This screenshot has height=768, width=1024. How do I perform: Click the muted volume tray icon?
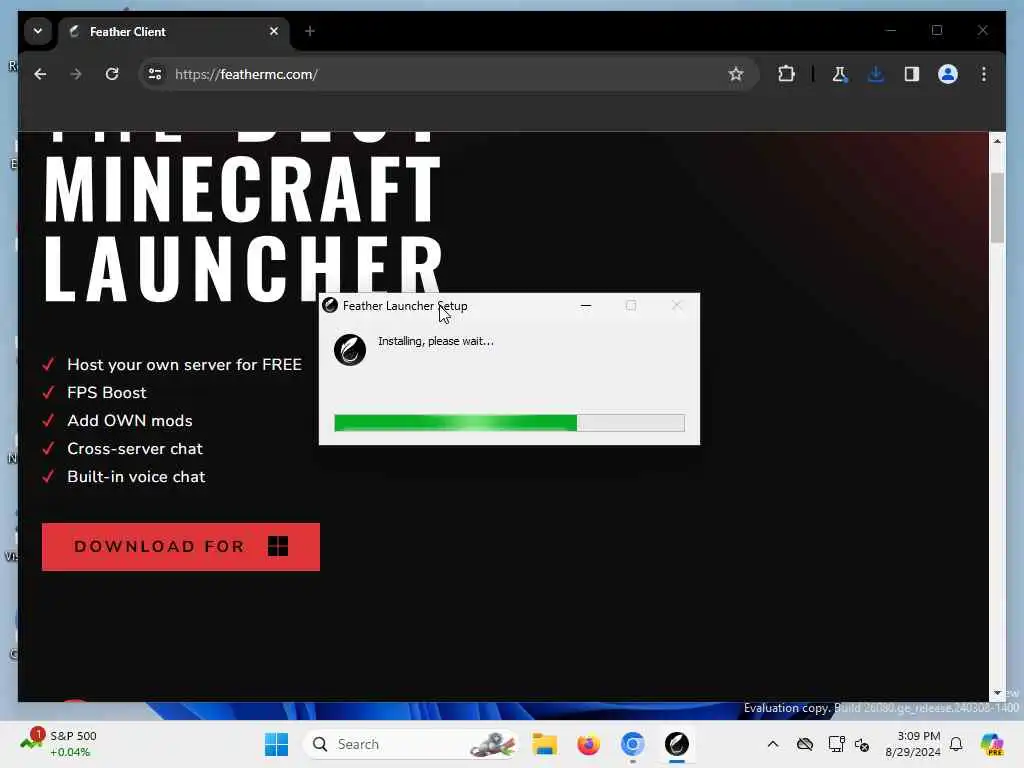[x=862, y=744]
